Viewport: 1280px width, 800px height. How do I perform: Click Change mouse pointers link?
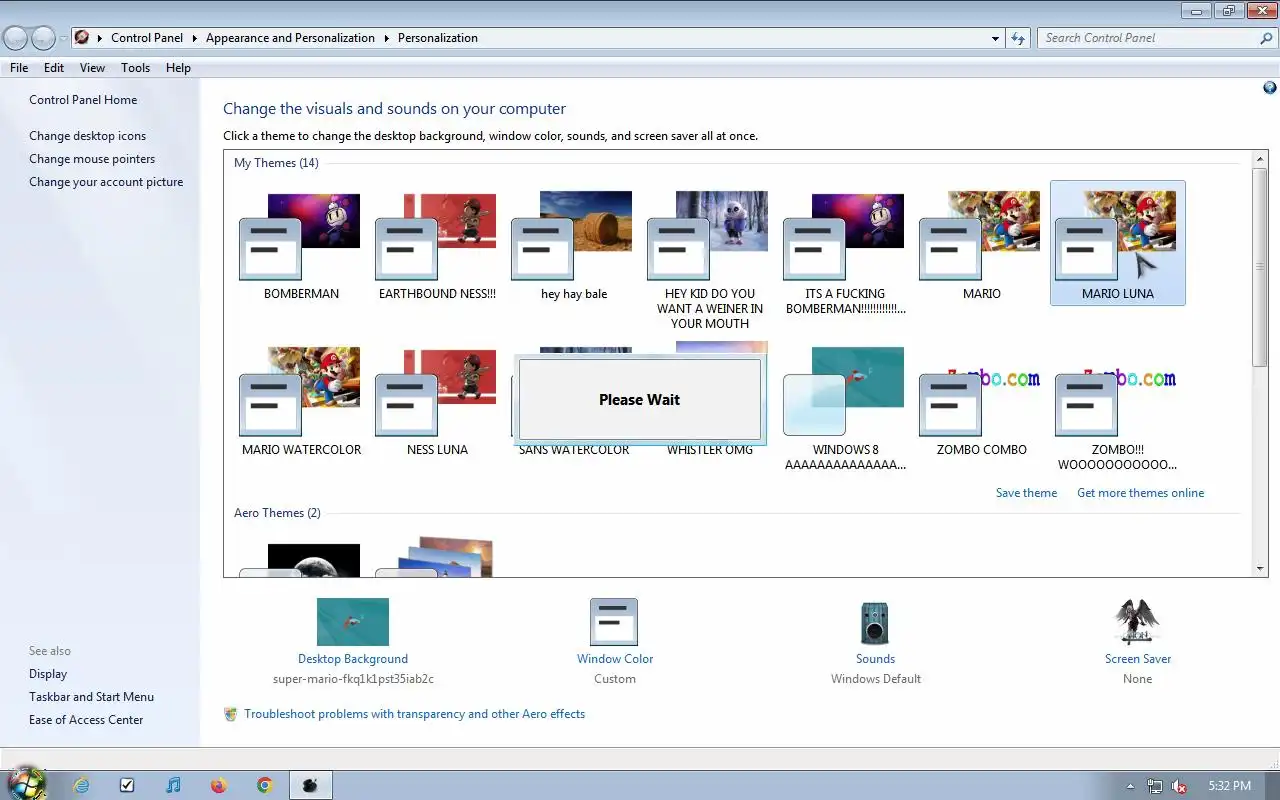pyautogui.click(x=92, y=159)
